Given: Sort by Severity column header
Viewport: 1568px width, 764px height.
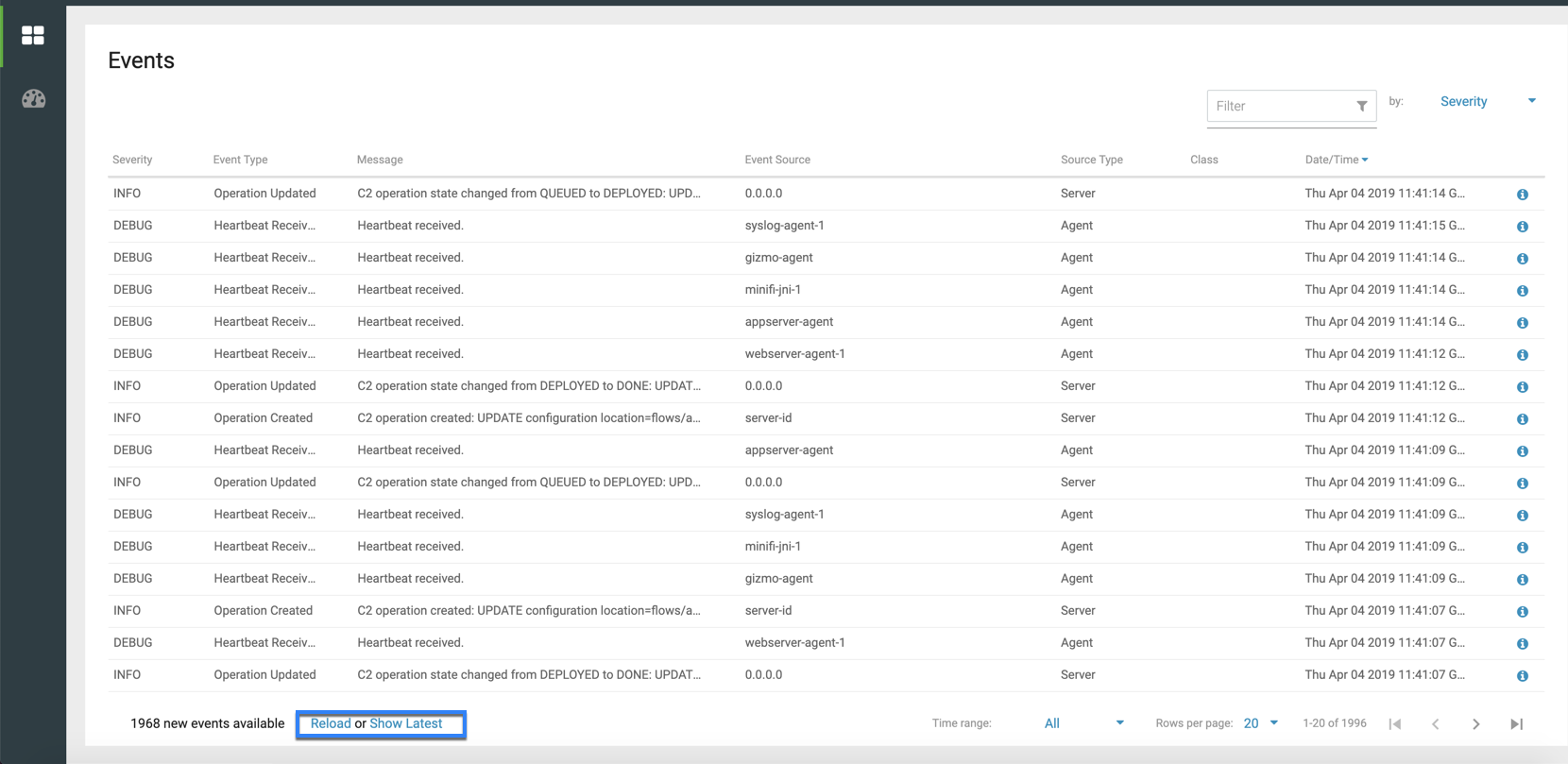Looking at the screenshot, I should pos(132,160).
